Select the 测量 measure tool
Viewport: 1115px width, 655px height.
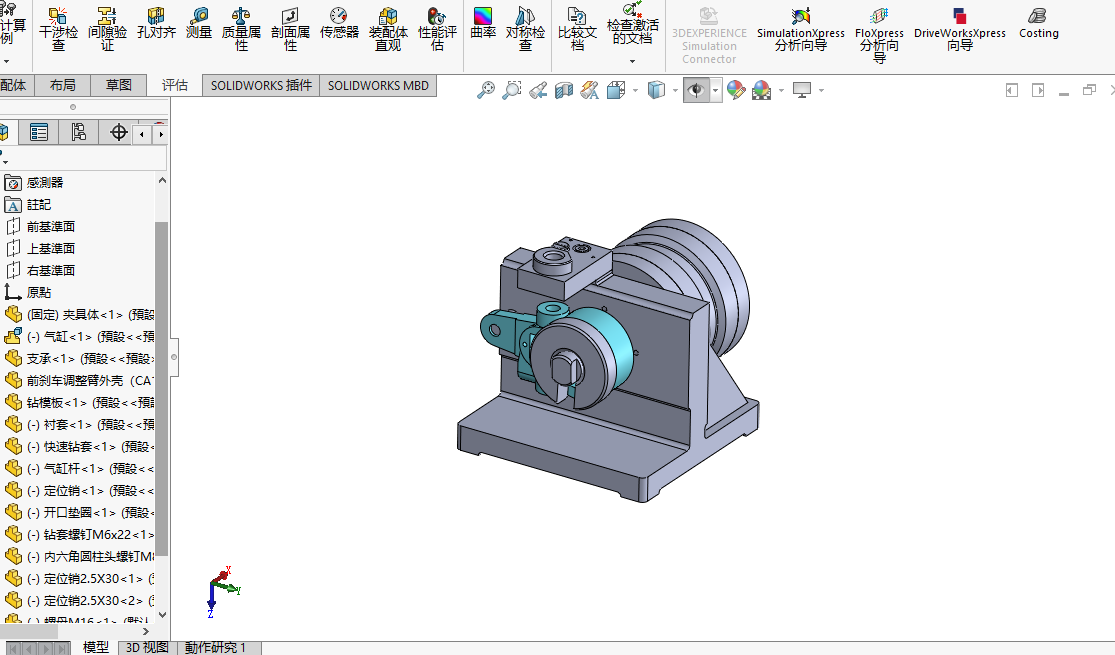[199, 23]
